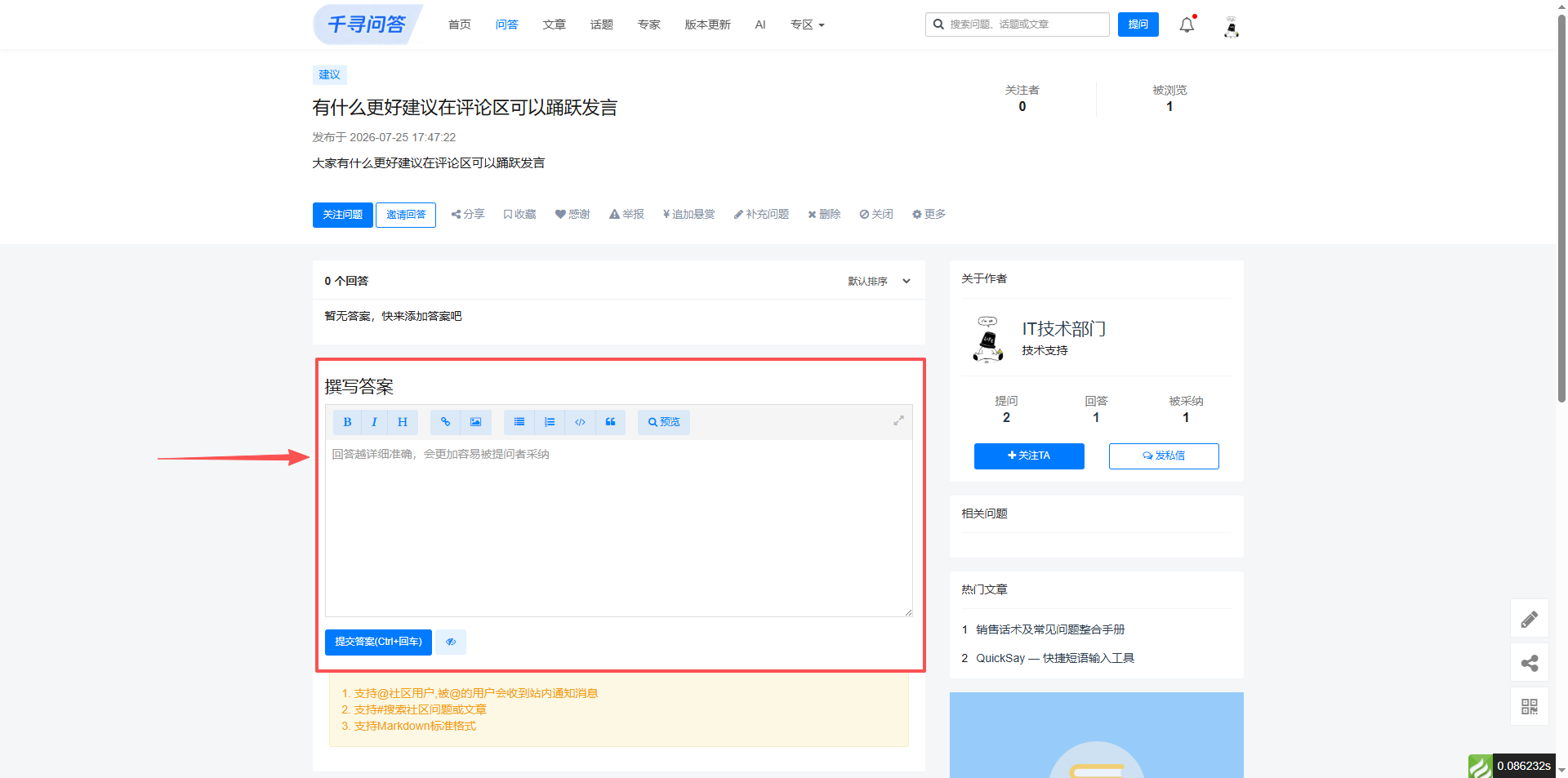The height and width of the screenshot is (778, 1568).
Task: Open the 话题 navigation tab
Action: coord(601,24)
